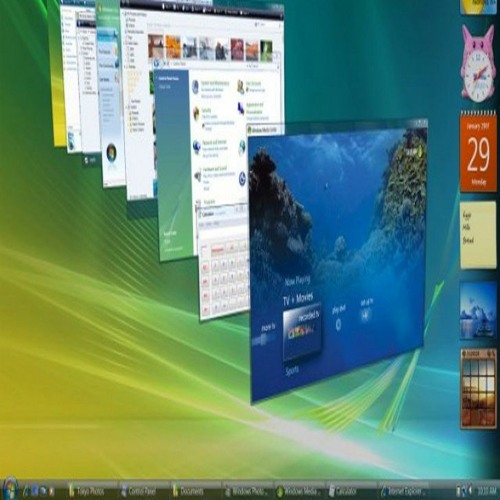Select Now Playing in Media Center

click(x=297, y=280)
